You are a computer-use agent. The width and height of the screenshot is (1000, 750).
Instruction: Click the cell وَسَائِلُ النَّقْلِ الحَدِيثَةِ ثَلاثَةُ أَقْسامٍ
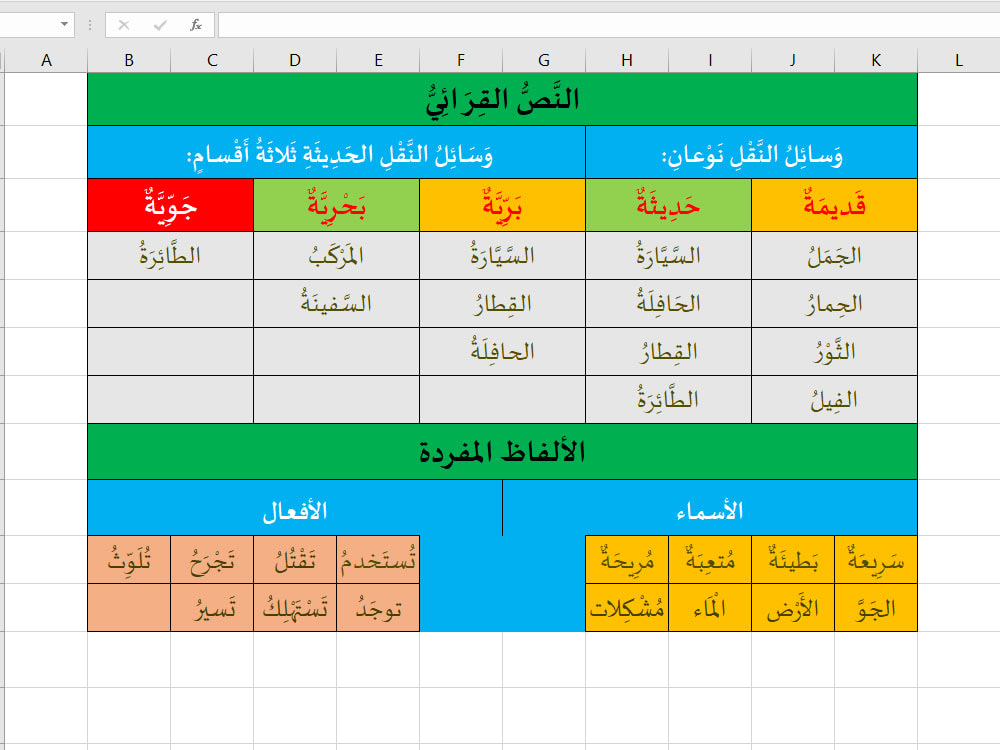[336, 152]
